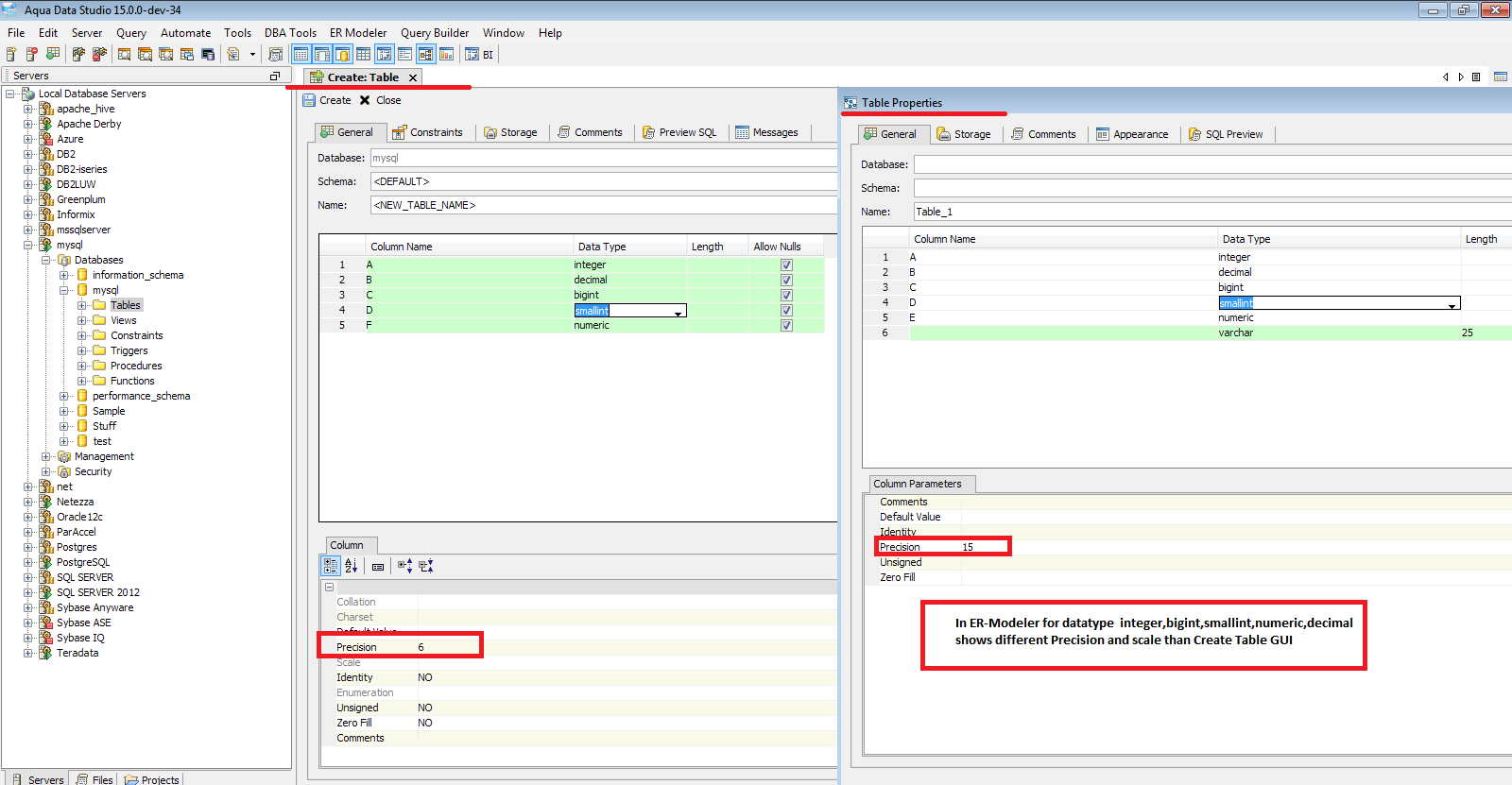Screen dimensions: 1512x785
Task: Click the bar chart toolbar icon
Action: [x=446, y=55]
